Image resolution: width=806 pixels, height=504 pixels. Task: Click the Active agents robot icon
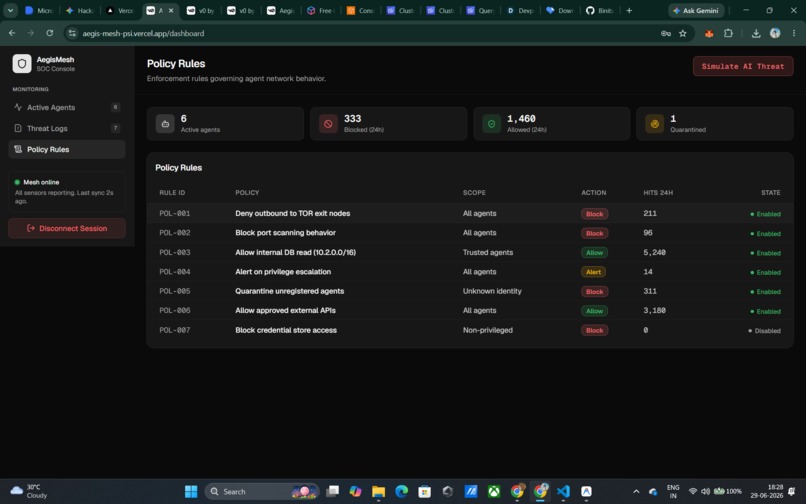point(165,124)
